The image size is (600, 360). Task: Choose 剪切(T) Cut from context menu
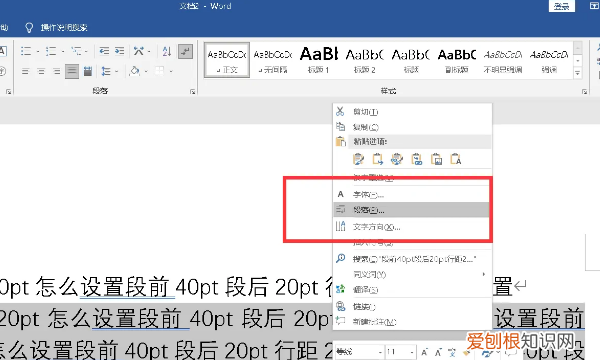(412, 112)
